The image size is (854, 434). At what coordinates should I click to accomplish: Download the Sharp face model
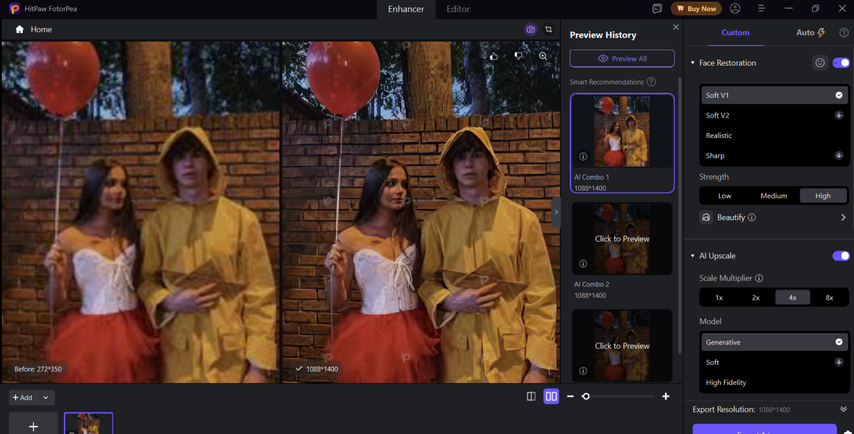pyautogui.click(x=839, y=156)
